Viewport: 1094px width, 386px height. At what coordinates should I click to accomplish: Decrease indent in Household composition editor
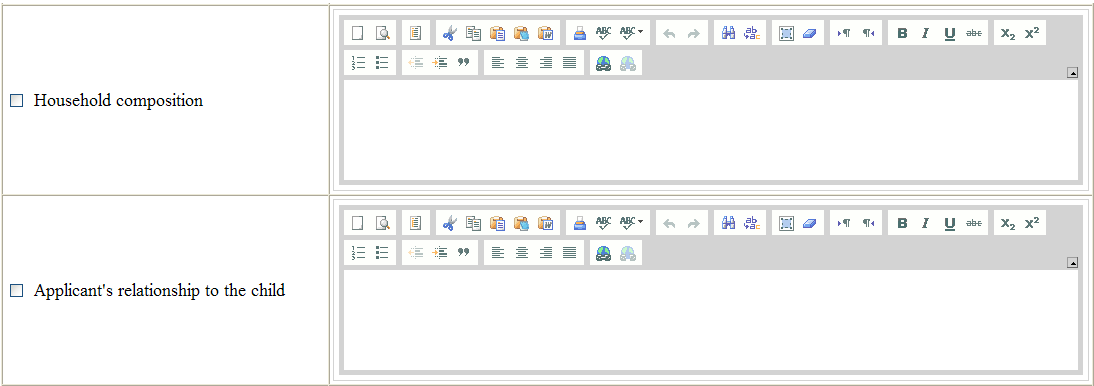point(416,62)
